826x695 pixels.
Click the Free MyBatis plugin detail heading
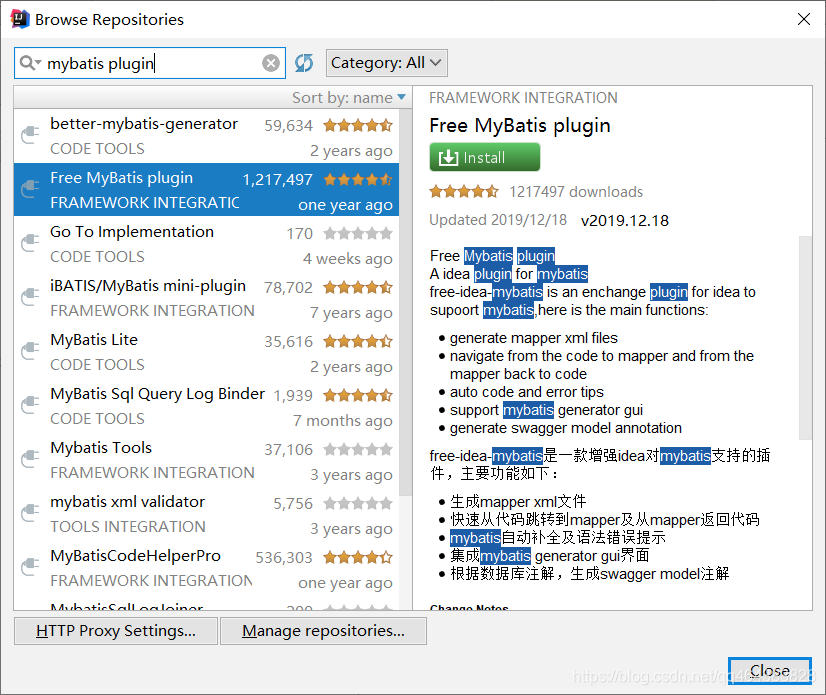click(519, 125)
